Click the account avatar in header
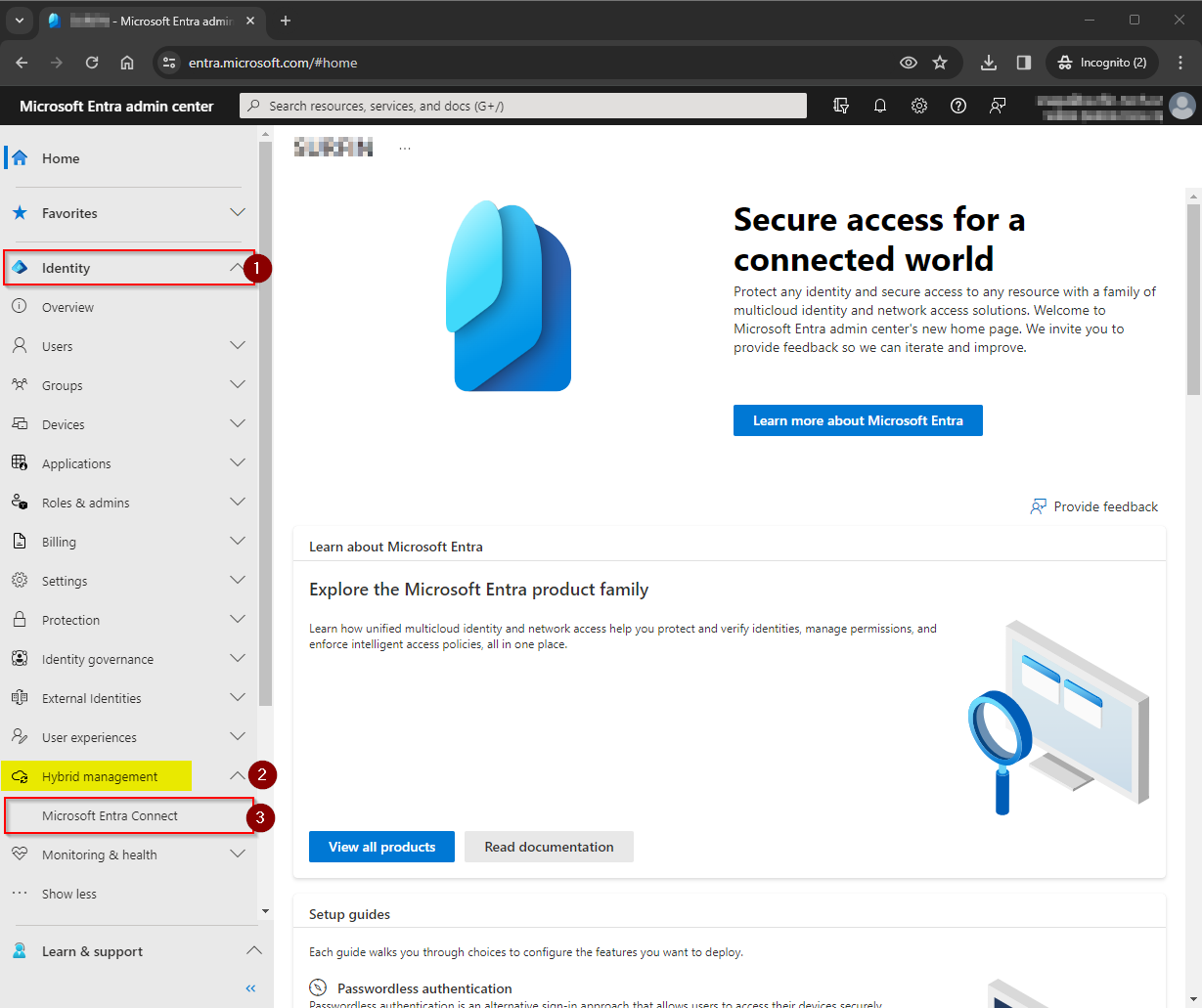1202x1008 pixels. [x=1181, y=106]
